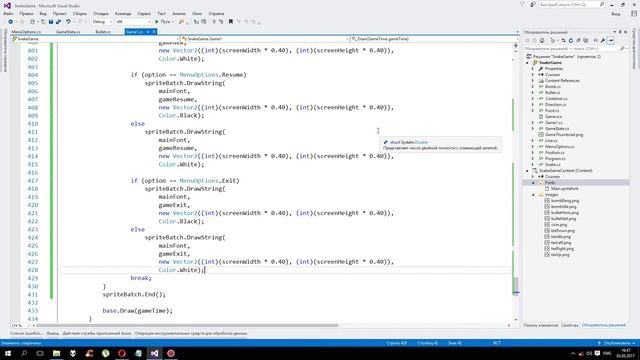Screen dimensions: 640x360
Task: Open the SnakeGame project navigation dropdown
Action: point(95,39)
